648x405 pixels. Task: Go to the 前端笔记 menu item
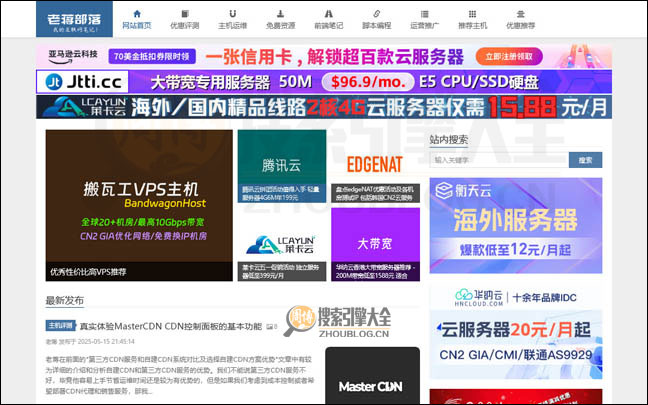[x=329, y=19]
